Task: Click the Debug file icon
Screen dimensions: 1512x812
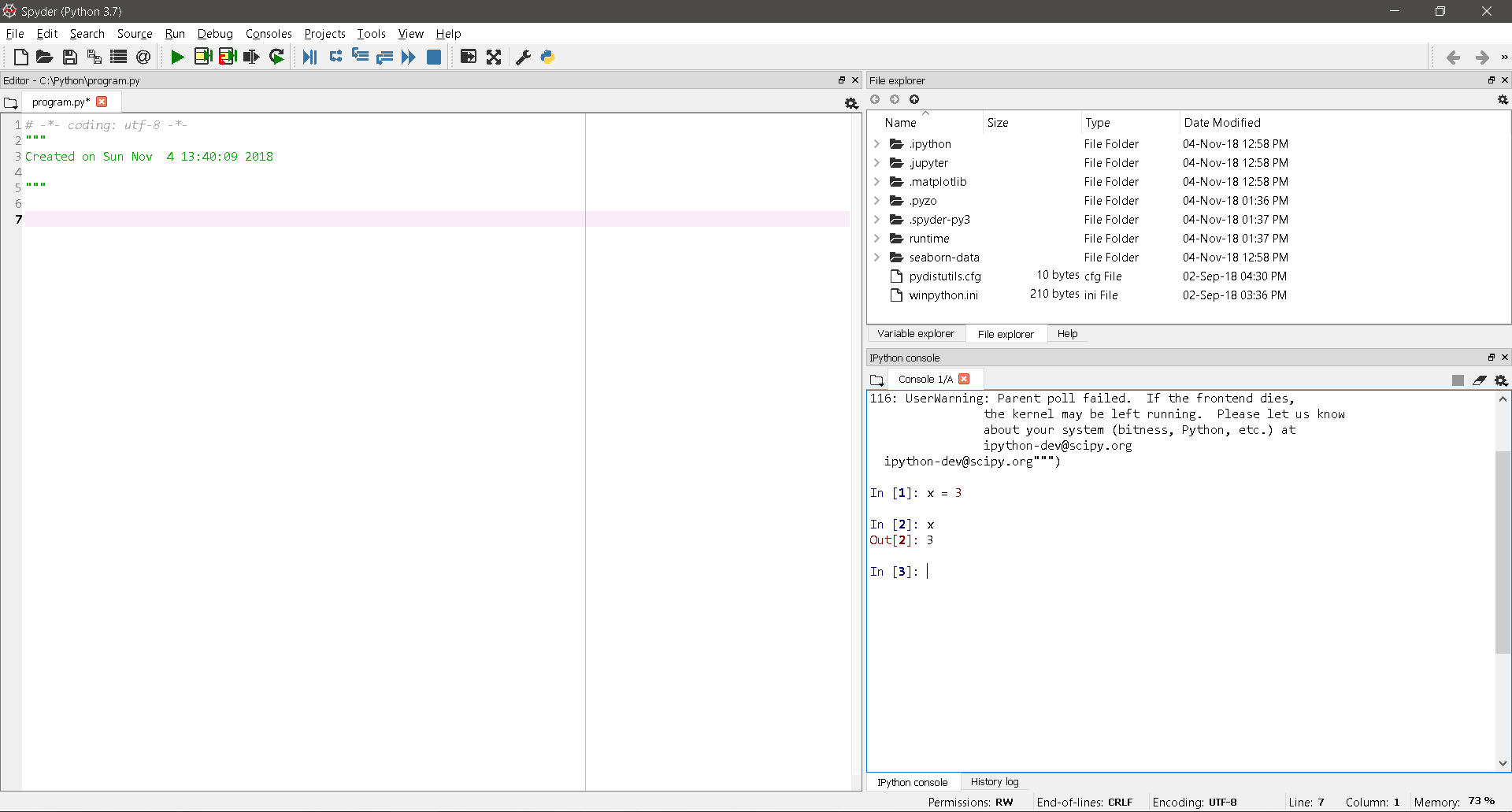Action: tap(309, 57)
